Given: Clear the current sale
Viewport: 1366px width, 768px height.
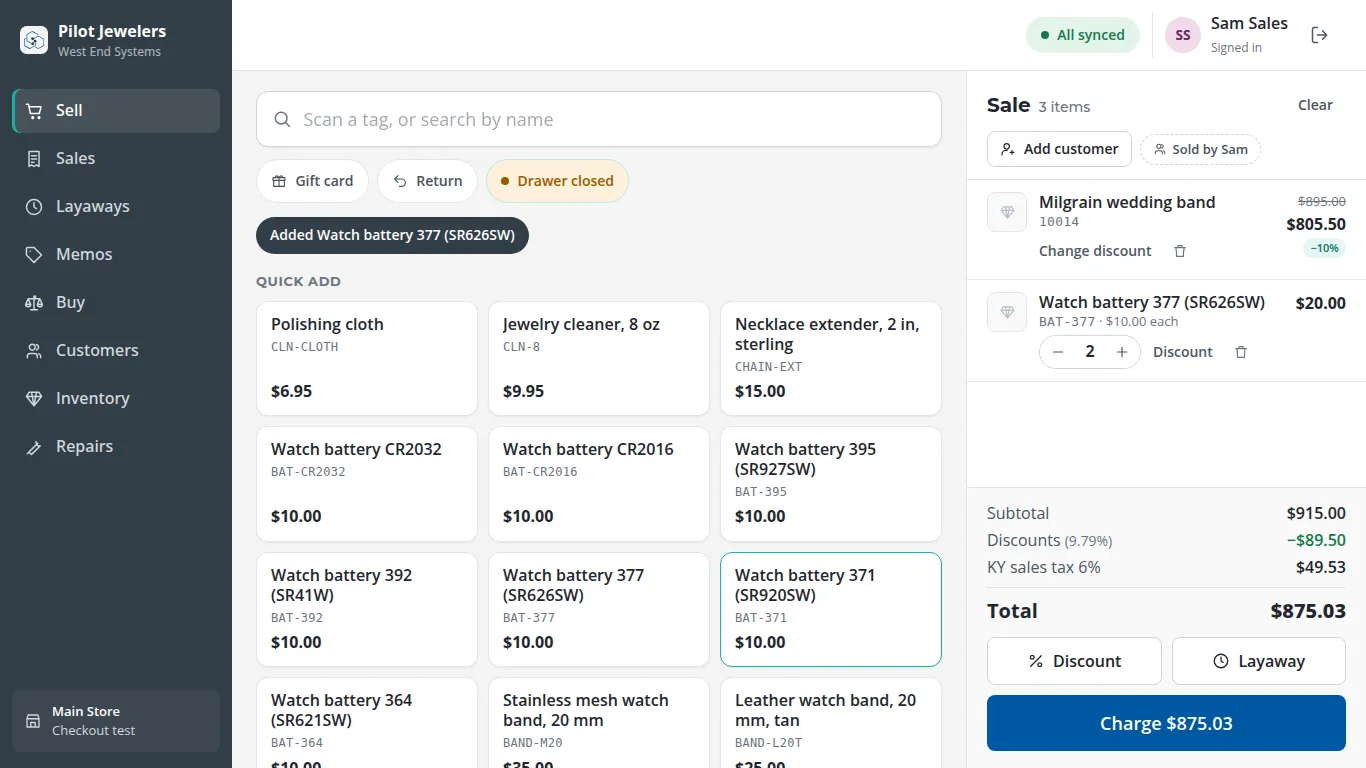Looking at the screenshot, I should coord(1315,105).
